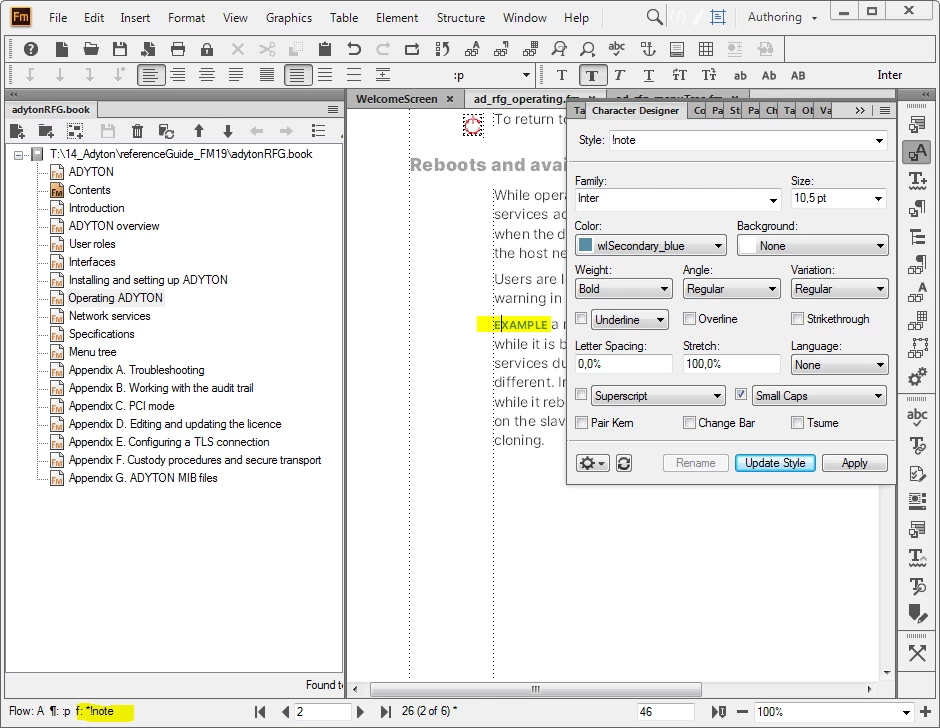Image resolution: width=940 pixels, height=728 pixels.
Task: Click the trash icon in book panel
Action: point(137,131)
